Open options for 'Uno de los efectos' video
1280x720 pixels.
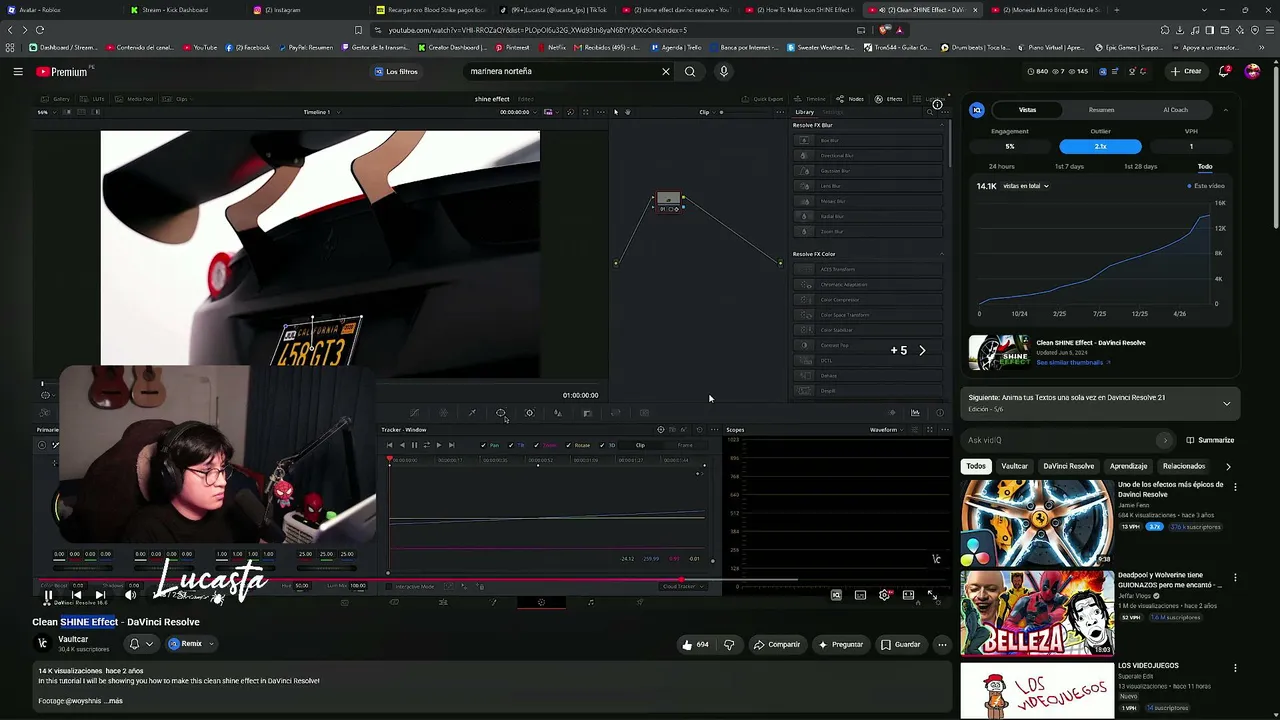1235,487
